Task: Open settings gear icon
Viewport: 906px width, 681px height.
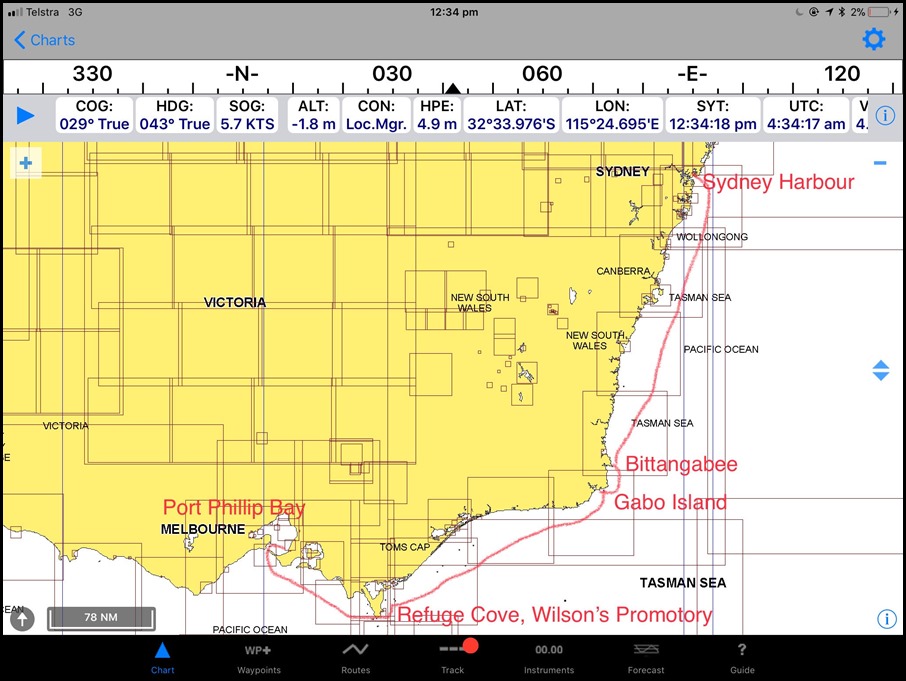Action: tap(874, 39)
